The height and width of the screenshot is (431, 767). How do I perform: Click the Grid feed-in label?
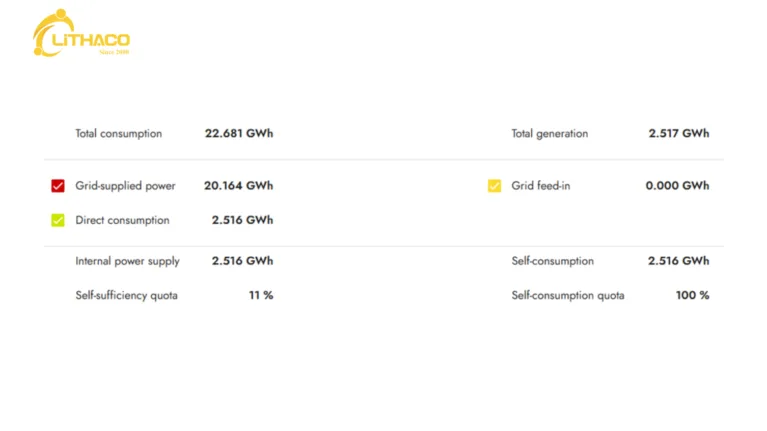[541, 186]
